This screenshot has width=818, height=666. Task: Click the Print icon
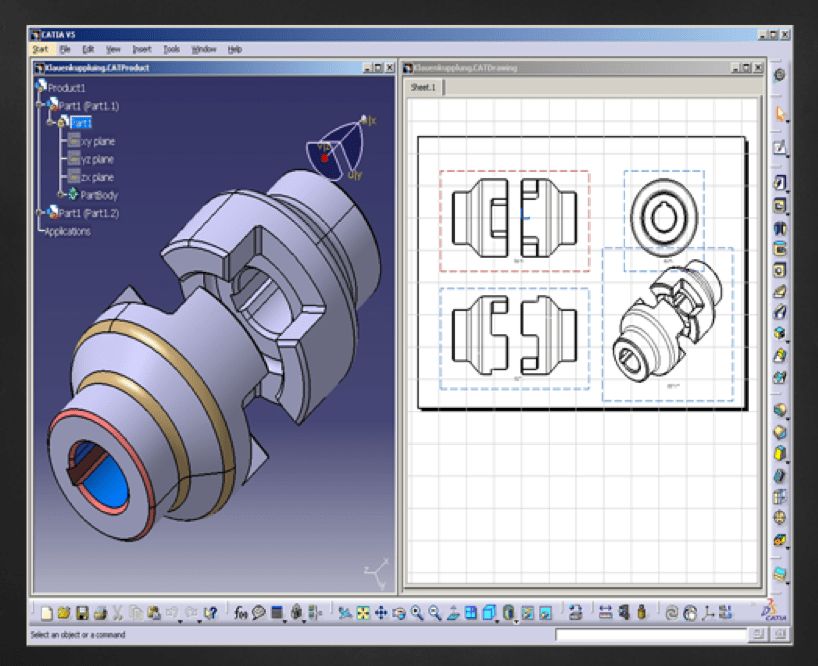pyautogui.click(x=100, y=613)
